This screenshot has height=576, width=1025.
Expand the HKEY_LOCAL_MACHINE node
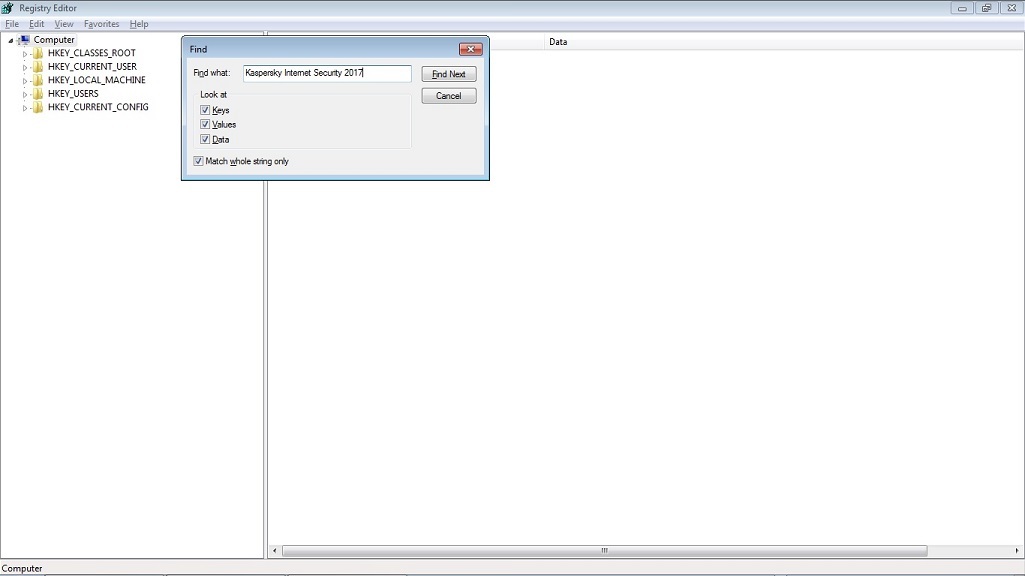pos(25,81)
